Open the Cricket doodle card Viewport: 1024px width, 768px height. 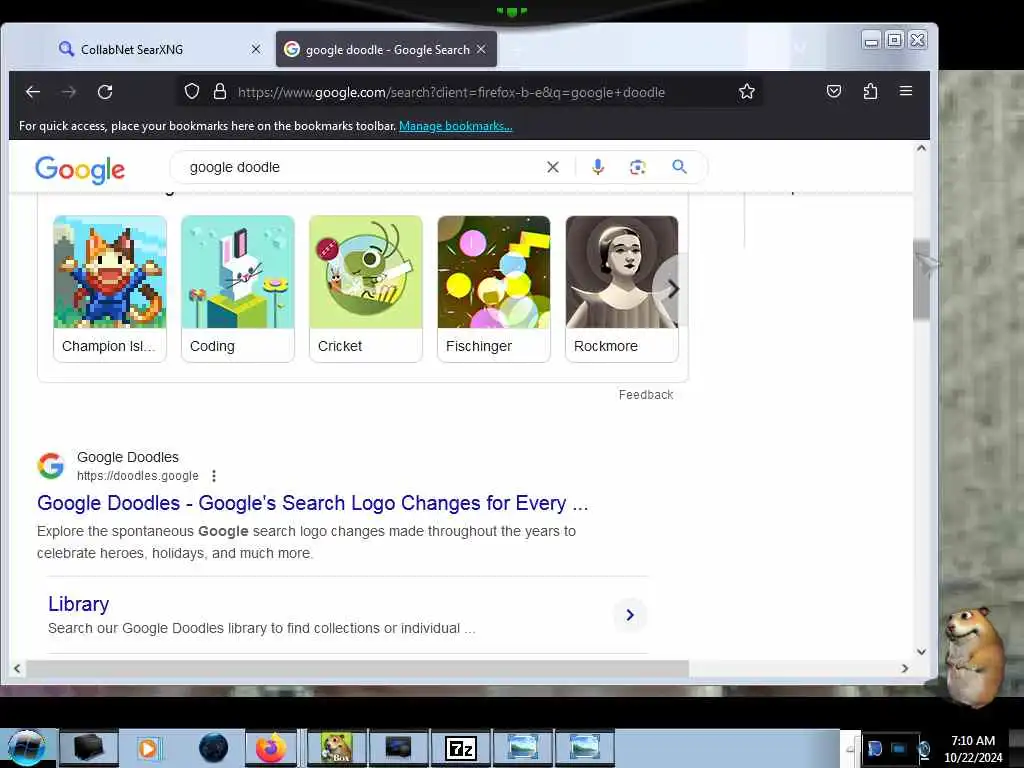pyautogui.click(x=366, y=289)
